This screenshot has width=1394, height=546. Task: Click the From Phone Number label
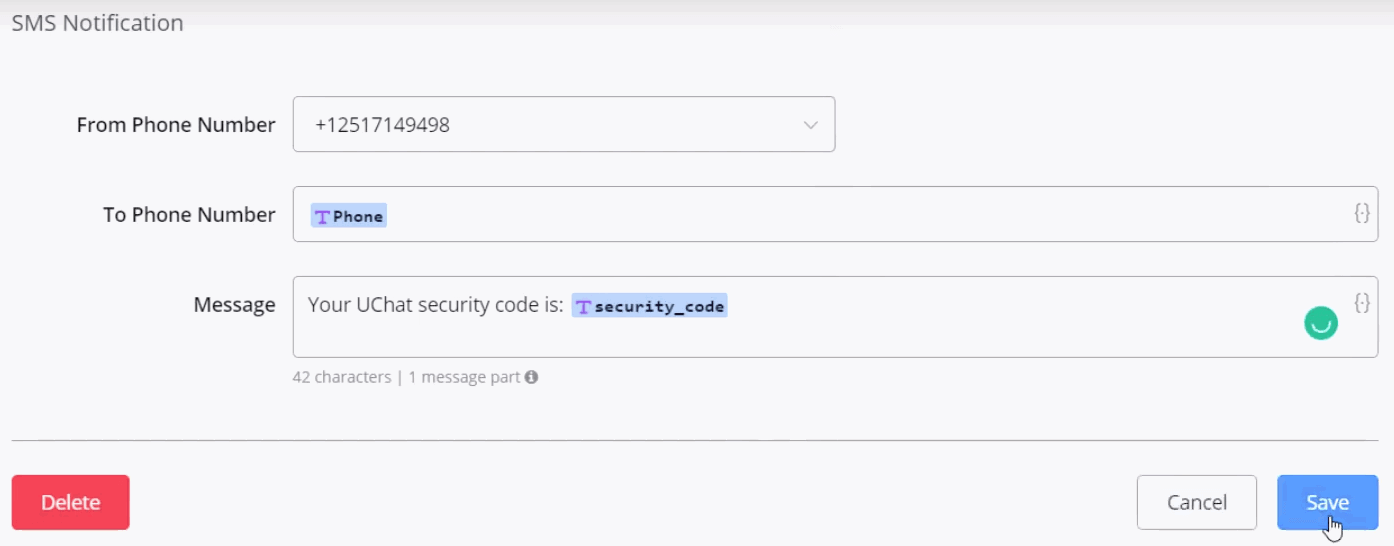coord(176,125)
